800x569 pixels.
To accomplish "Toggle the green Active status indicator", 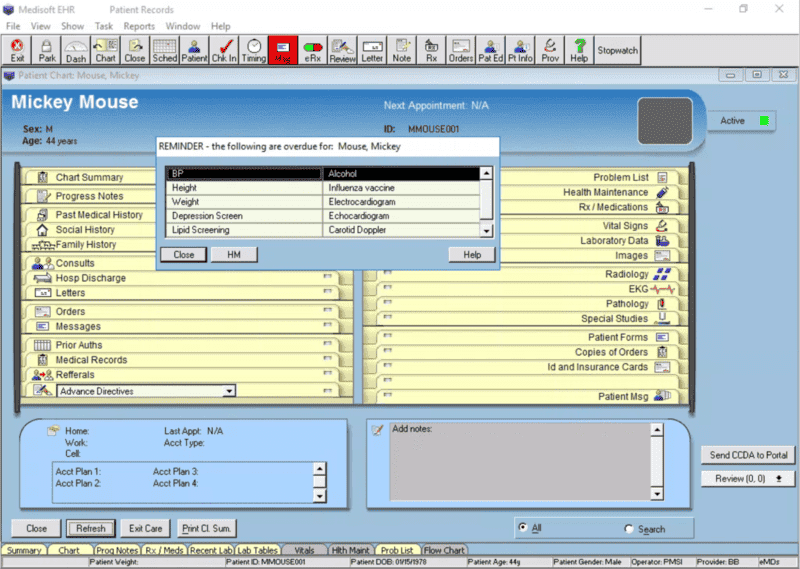I will pyautogui.click(x=764, y=120).
